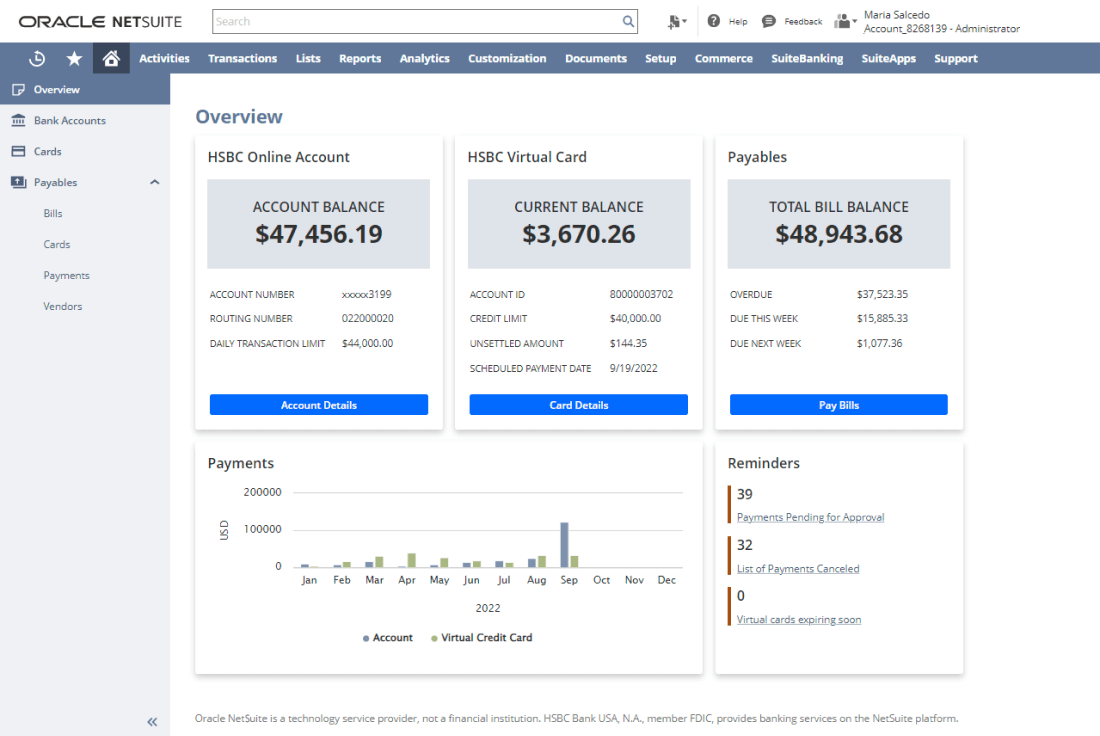Screen dimensions: 1100x736
Task: Click the Card Details button
Action: tap(579, 405)
